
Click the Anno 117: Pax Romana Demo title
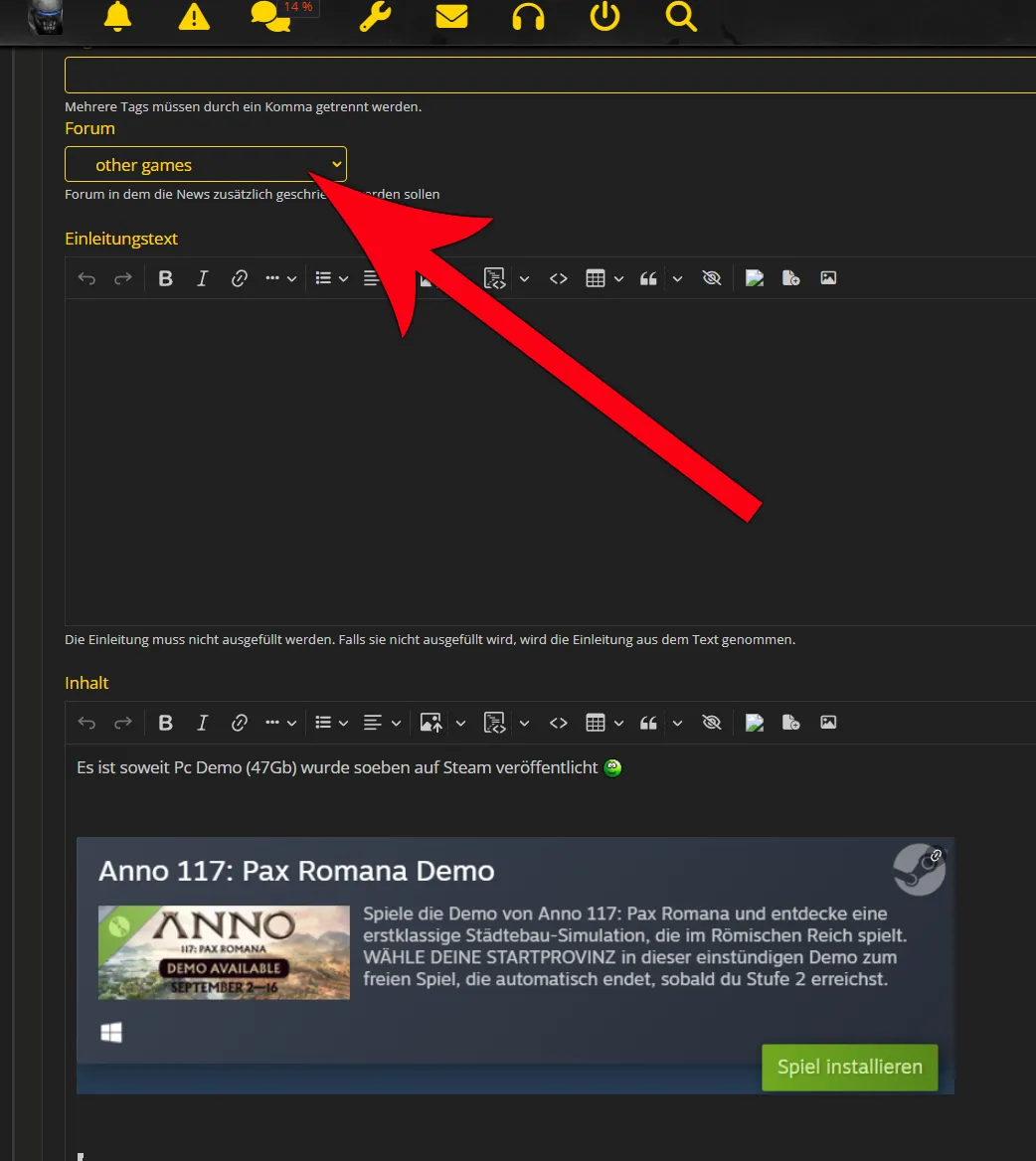tap(296, 872)
